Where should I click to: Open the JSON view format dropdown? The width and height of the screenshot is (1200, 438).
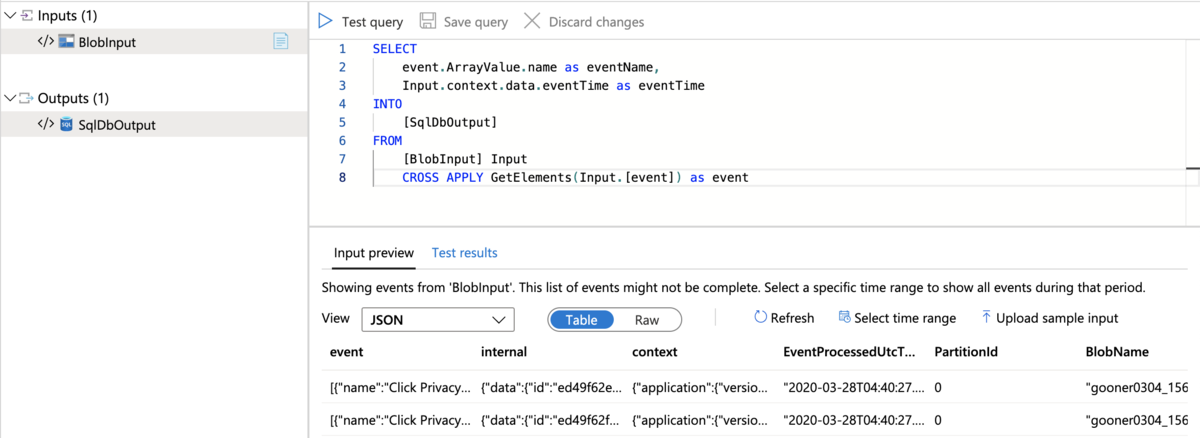click(437, 320)
